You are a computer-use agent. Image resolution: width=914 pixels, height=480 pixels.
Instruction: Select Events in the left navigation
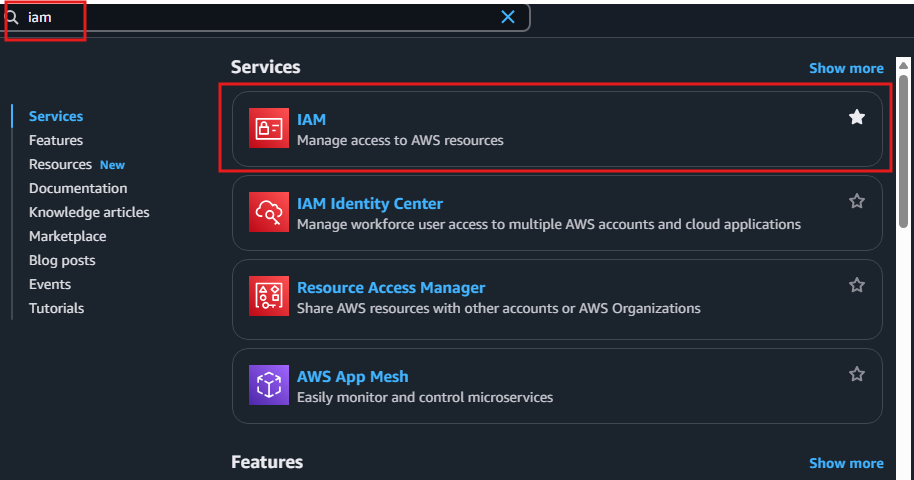pyautogui.click(x=50, y=284)
